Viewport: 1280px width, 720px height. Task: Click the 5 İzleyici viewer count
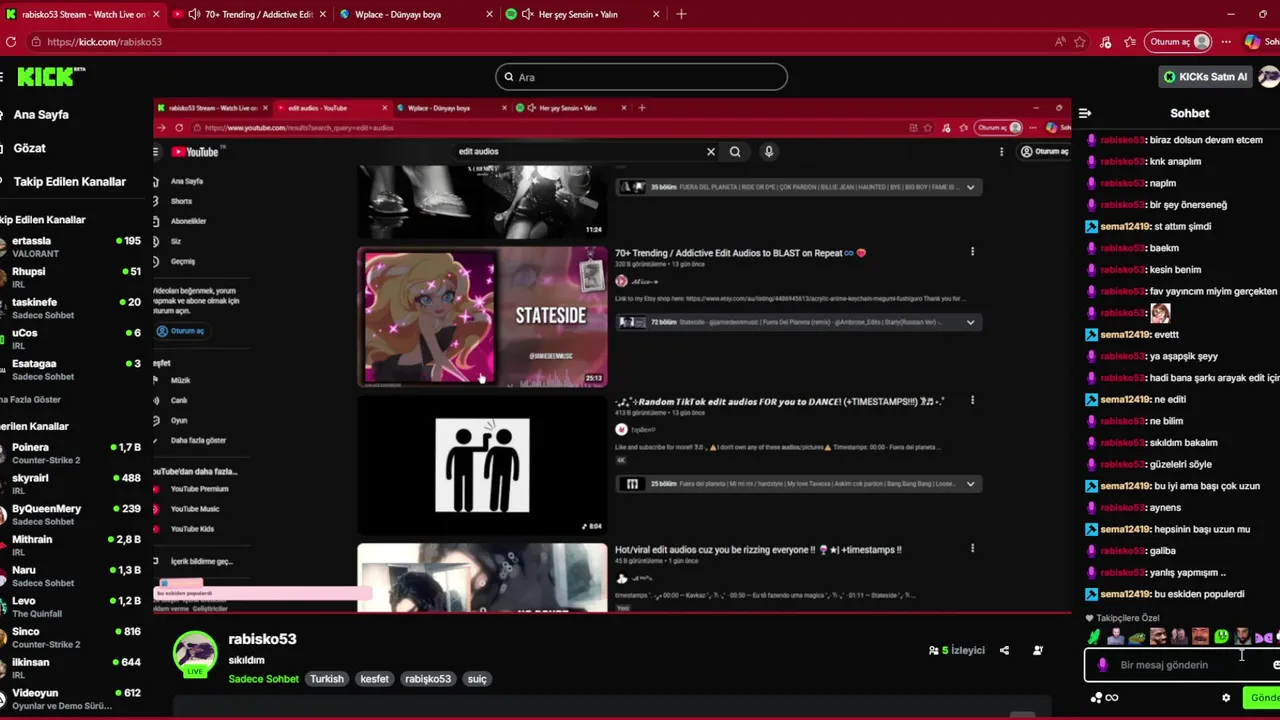pos(957,651)
